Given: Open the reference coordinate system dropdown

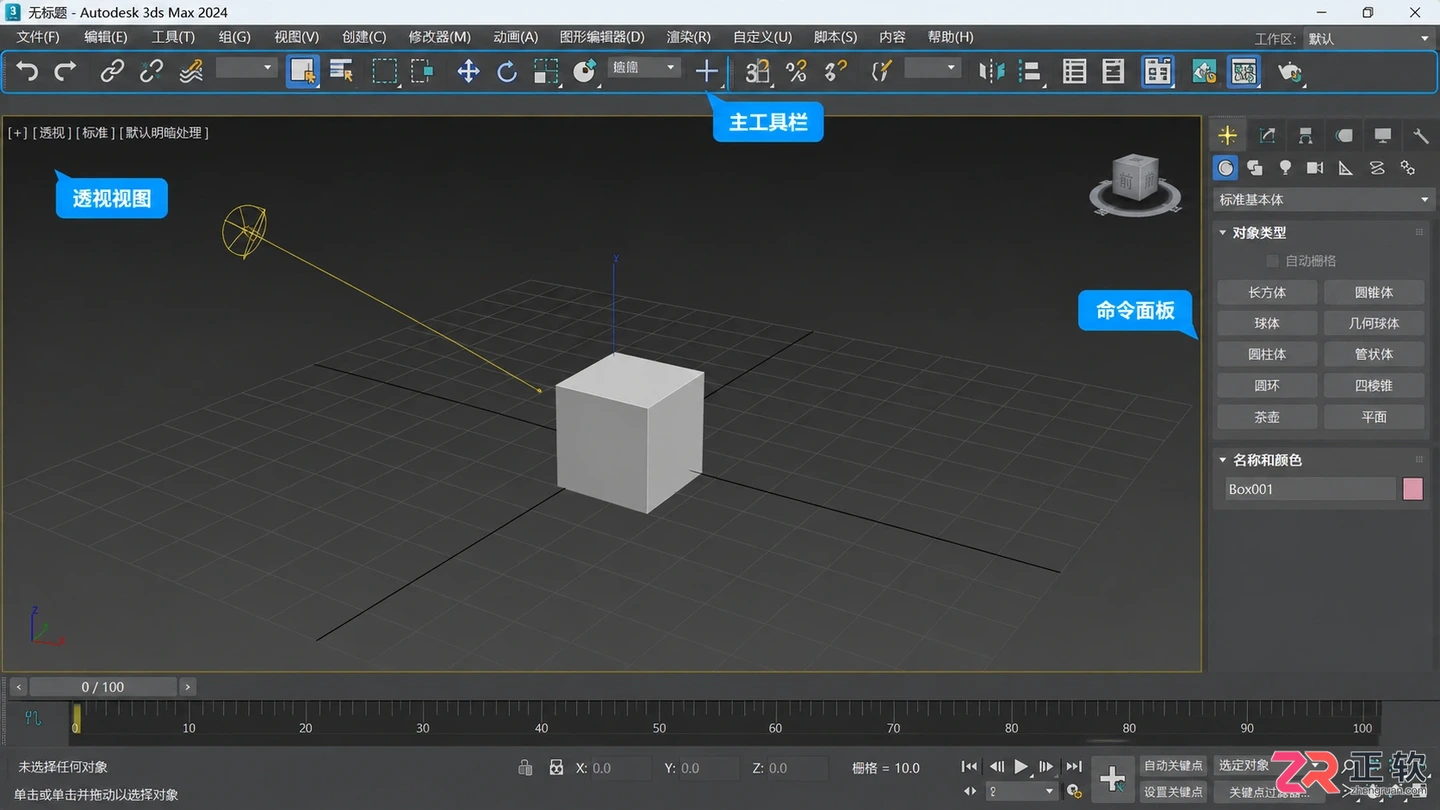Looking at the screenshot, I should (x=644, y=68).
